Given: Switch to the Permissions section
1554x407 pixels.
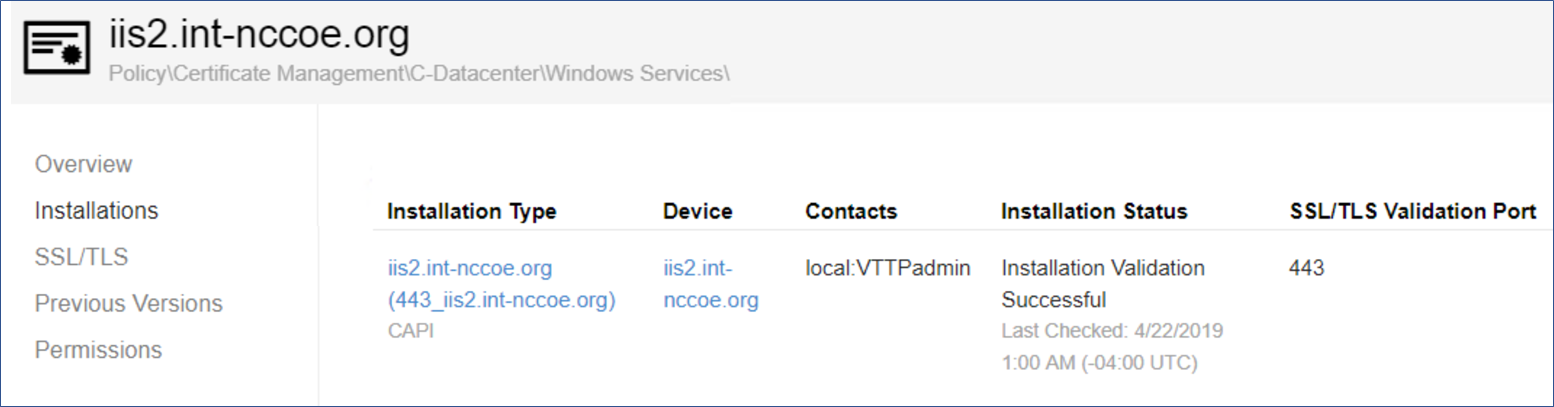Looking at the screenshot, I should [98, 350].
